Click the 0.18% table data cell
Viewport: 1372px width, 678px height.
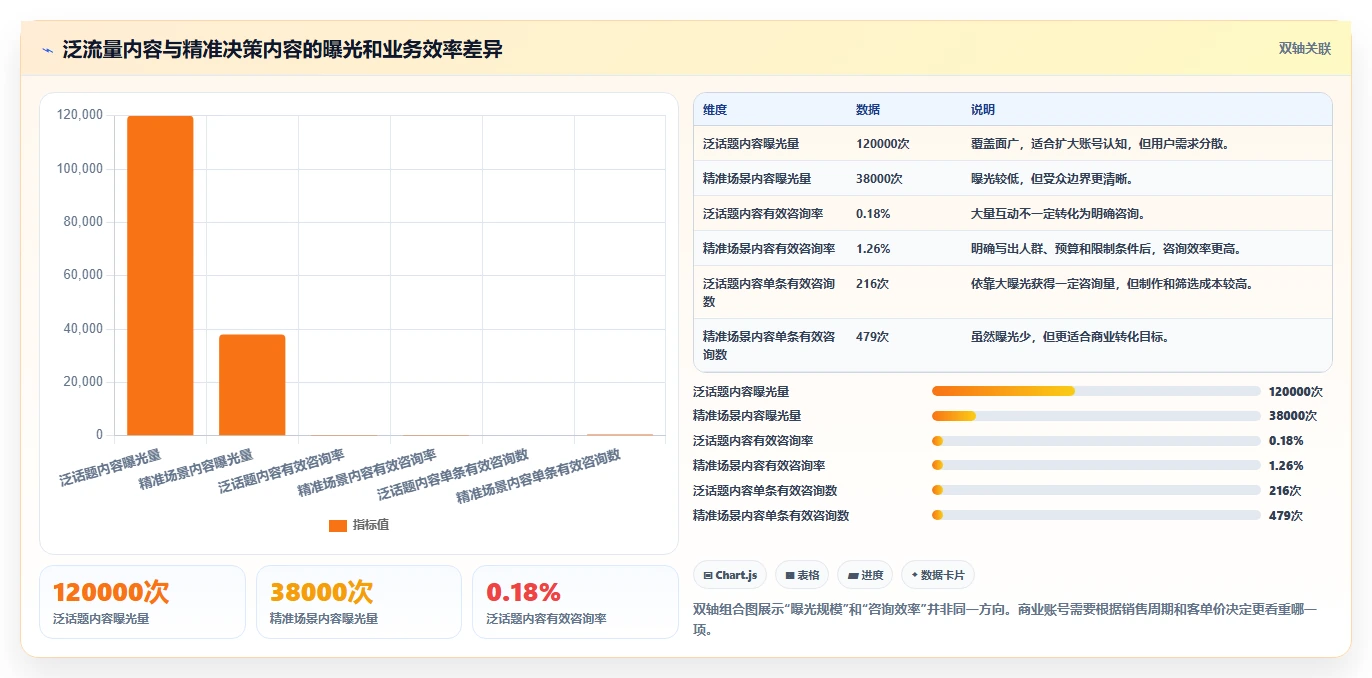(873, 213)
